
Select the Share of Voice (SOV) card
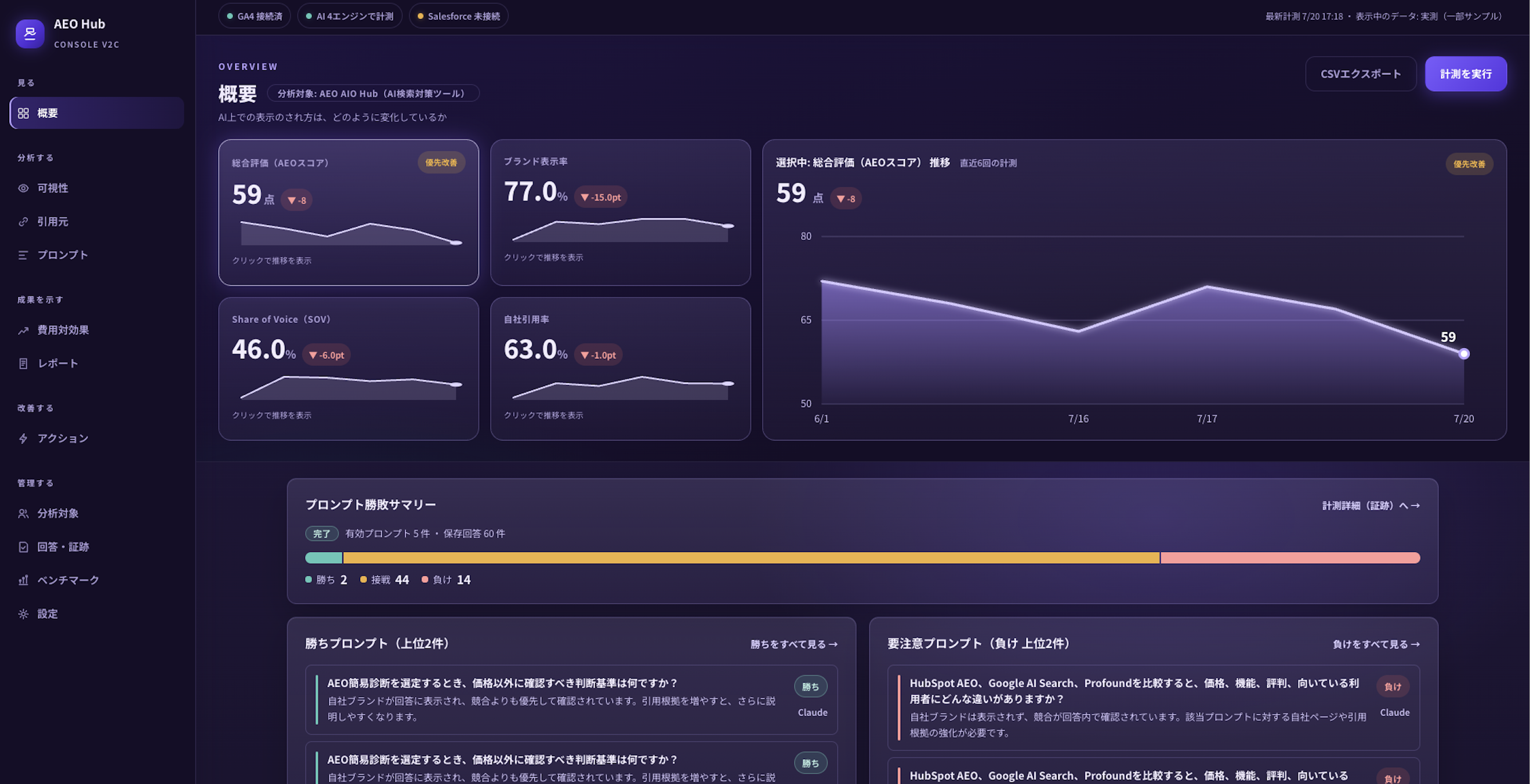pos(349,369)
